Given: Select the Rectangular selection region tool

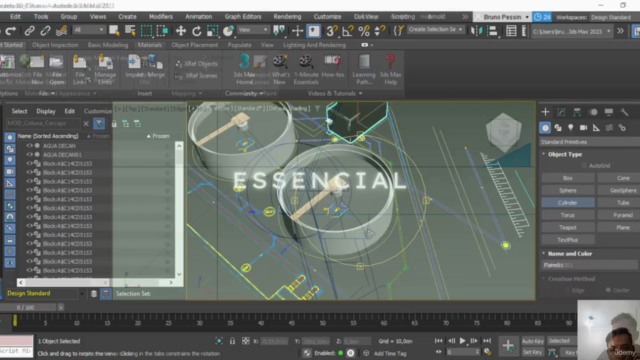Looking at the screenshot, I should pos(146,31).
